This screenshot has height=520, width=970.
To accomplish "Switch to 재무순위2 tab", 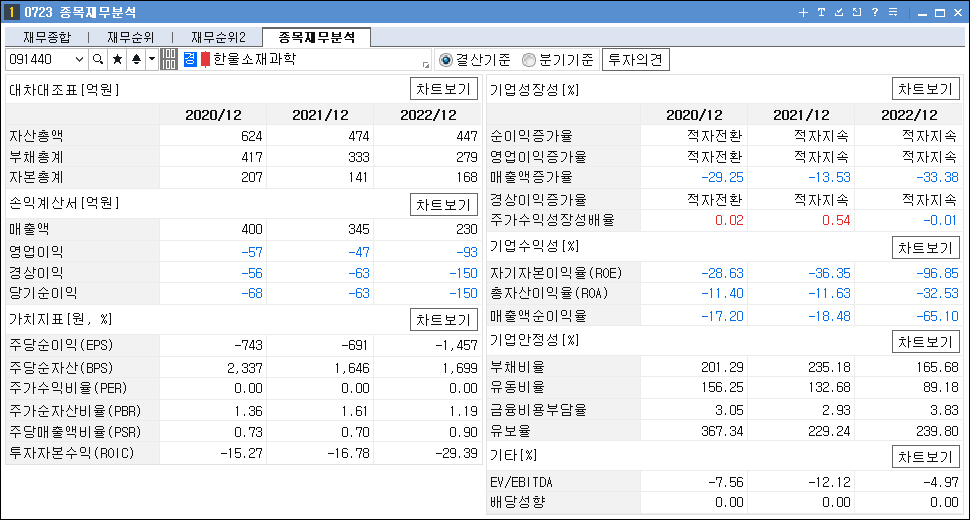I will [x=218, y=38].
